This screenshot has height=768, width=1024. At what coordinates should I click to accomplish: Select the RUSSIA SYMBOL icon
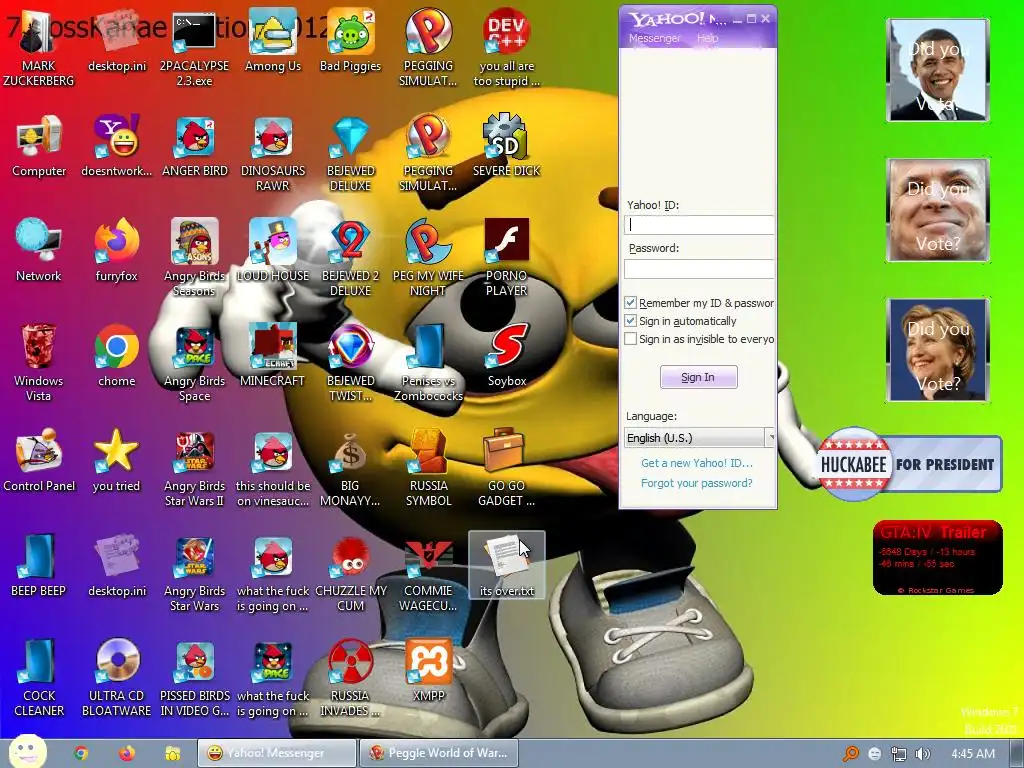pyautogui.click(x=428, y=469)
